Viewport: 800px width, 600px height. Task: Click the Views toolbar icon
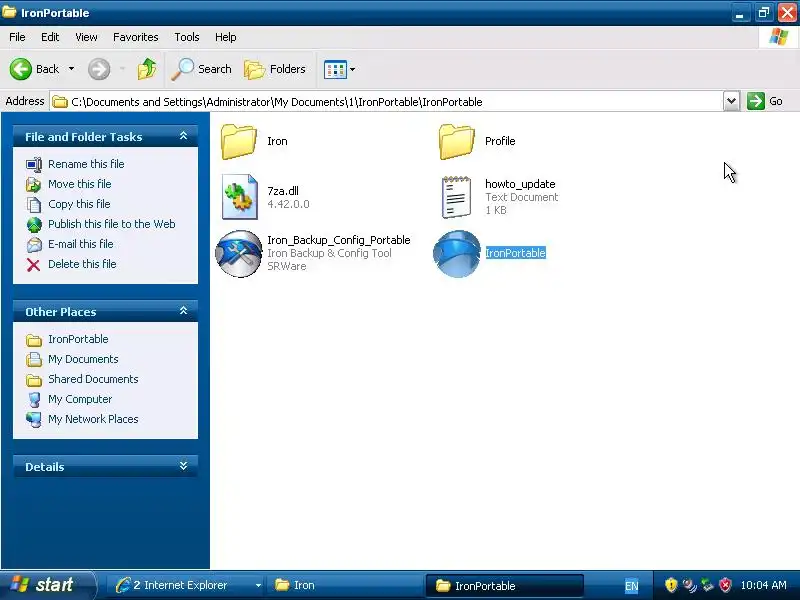335,69
